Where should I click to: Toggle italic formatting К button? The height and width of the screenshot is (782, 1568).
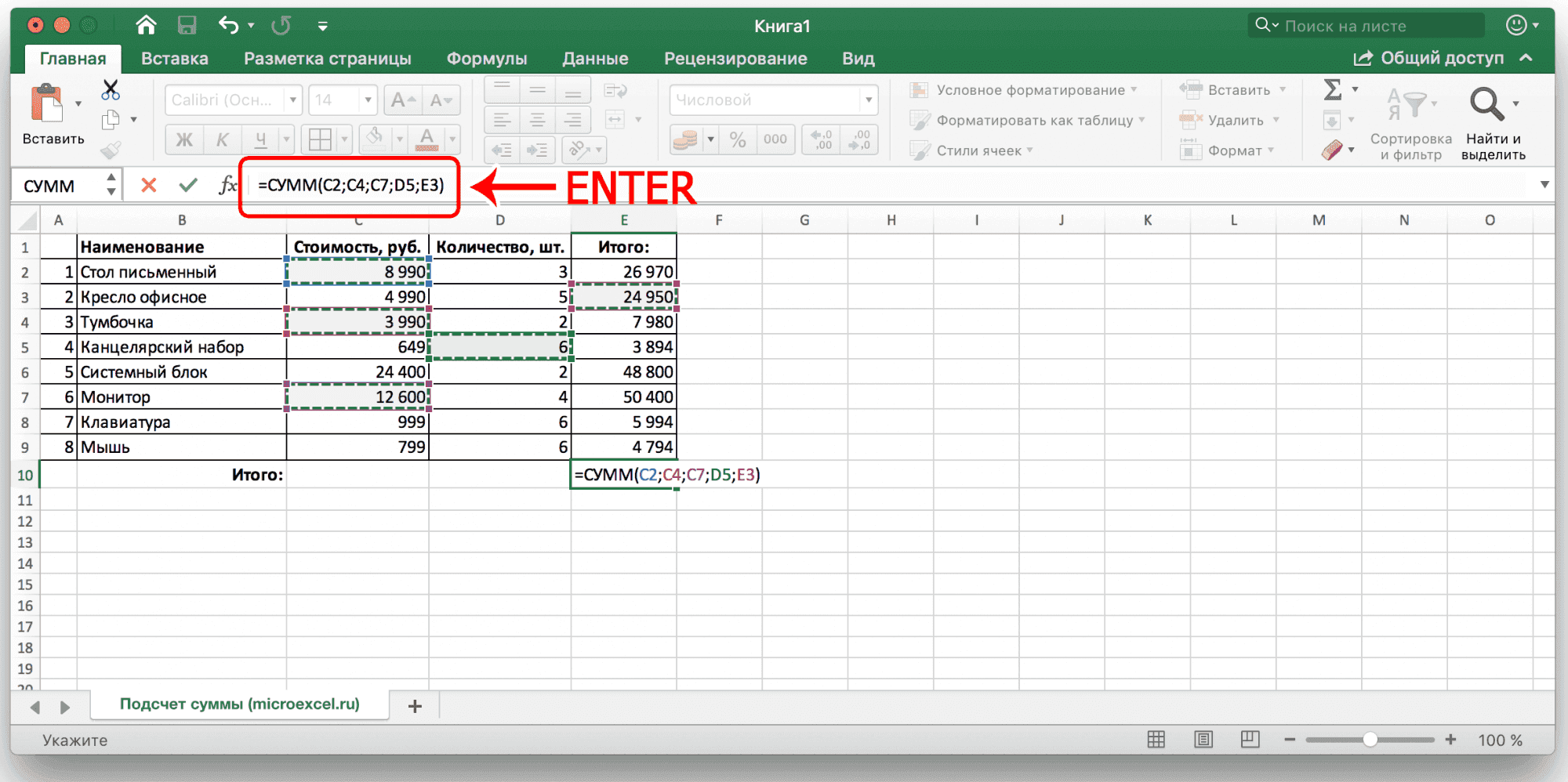[x=223, y=139]
